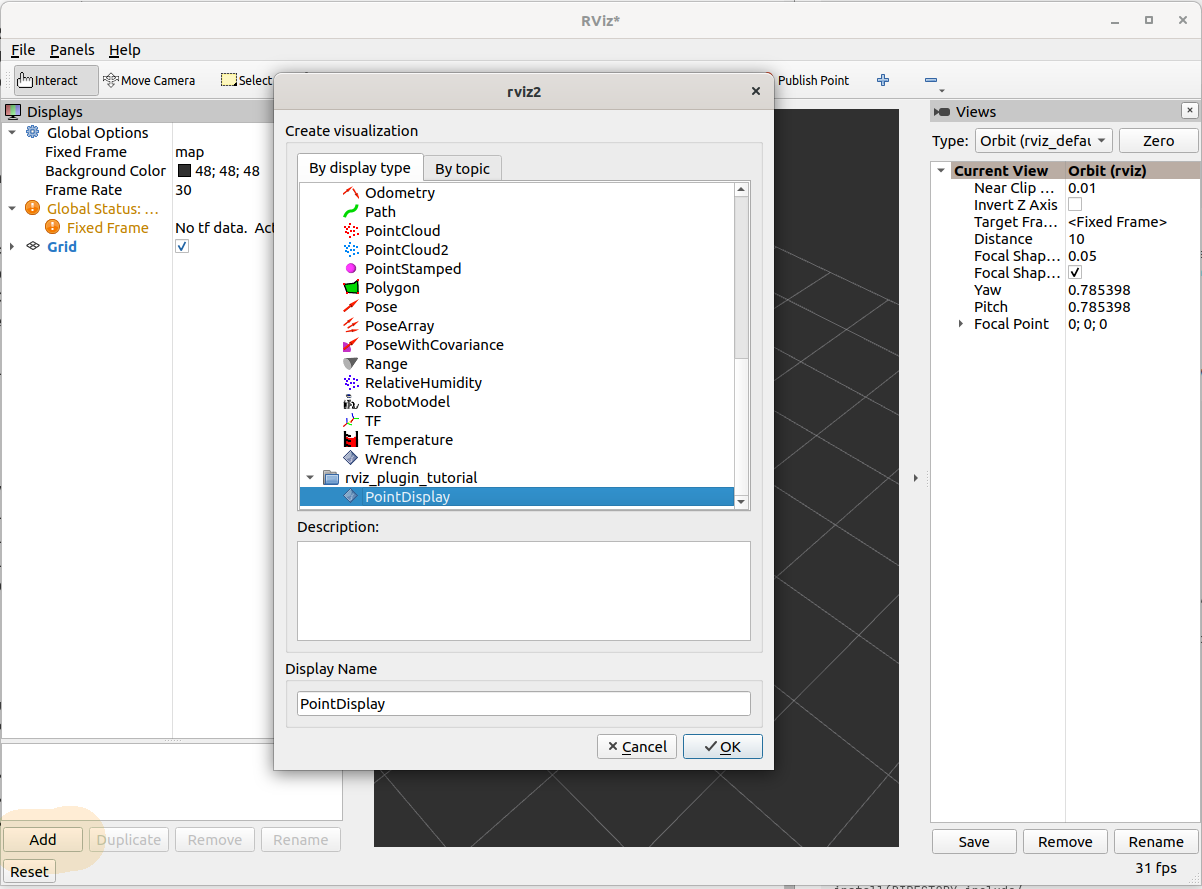Toggle the Focal Shape checkbox in Views
Viewport: 1202px width, 889px height.
click(x=1075, y=272)
